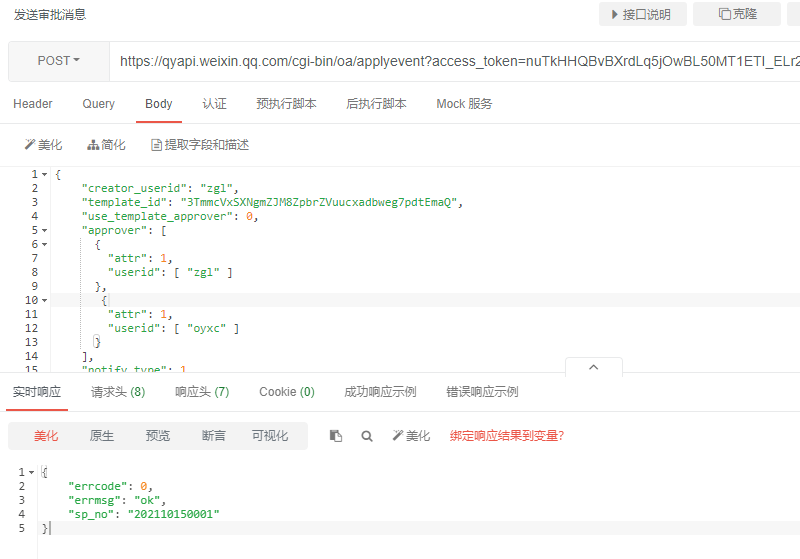Collapse the object fold arrow on line 10

click(45, 300)
